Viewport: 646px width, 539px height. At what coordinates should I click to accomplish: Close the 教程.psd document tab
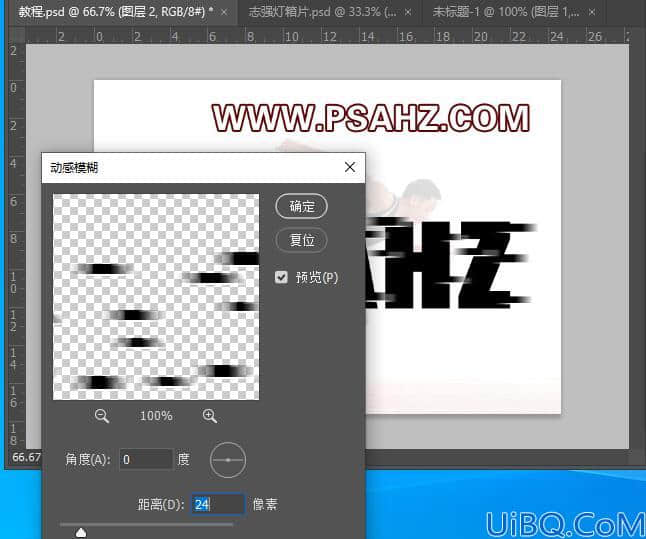point(224,12)
